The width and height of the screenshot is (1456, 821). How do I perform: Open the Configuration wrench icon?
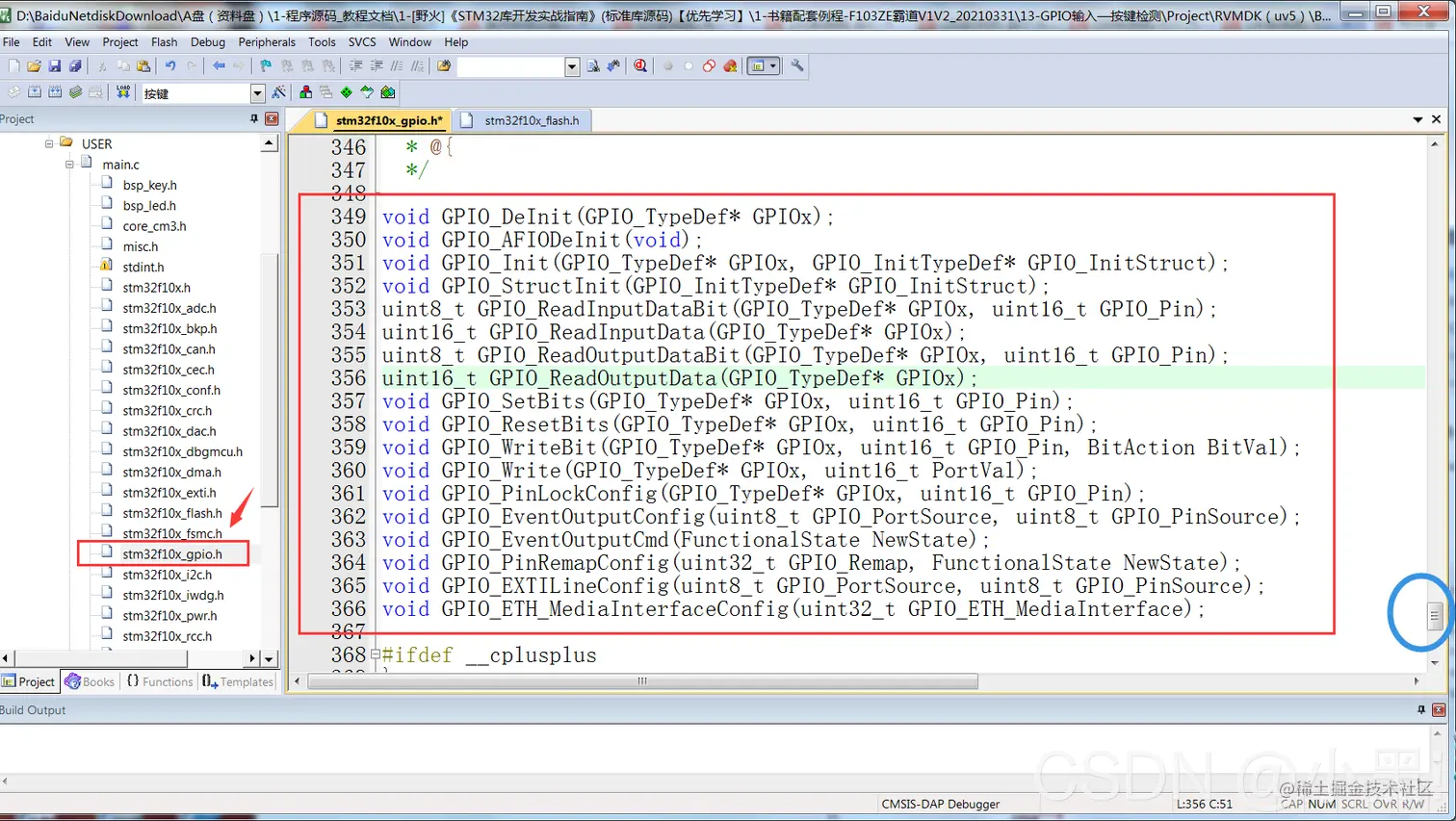pos(797,66)
